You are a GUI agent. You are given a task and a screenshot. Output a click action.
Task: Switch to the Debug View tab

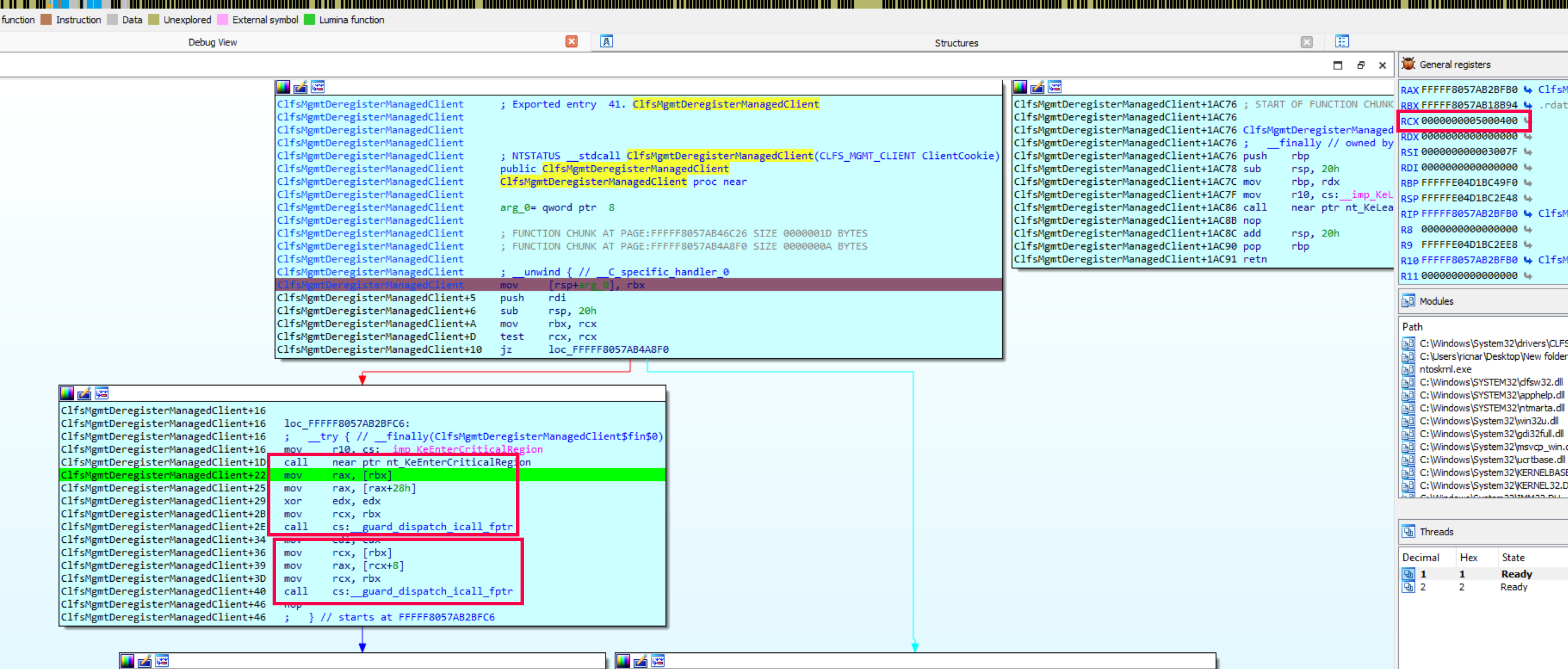point(212,42)
